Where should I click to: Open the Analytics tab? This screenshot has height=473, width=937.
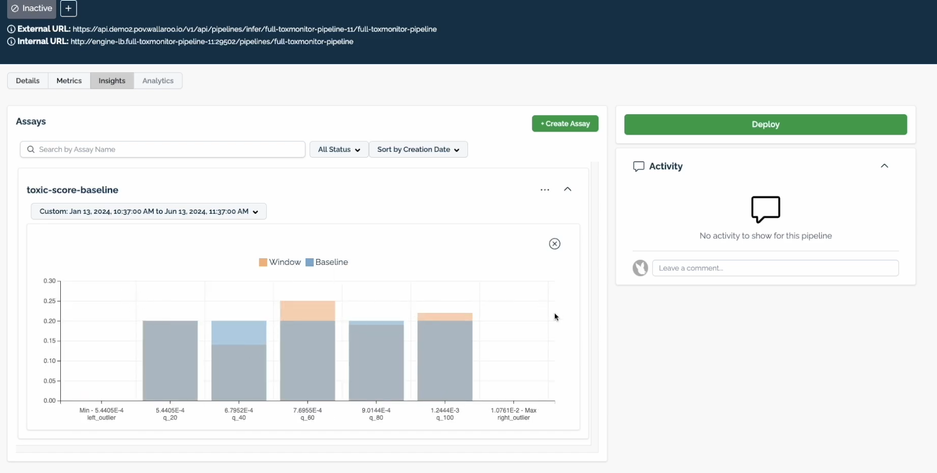tap(158, 81)
